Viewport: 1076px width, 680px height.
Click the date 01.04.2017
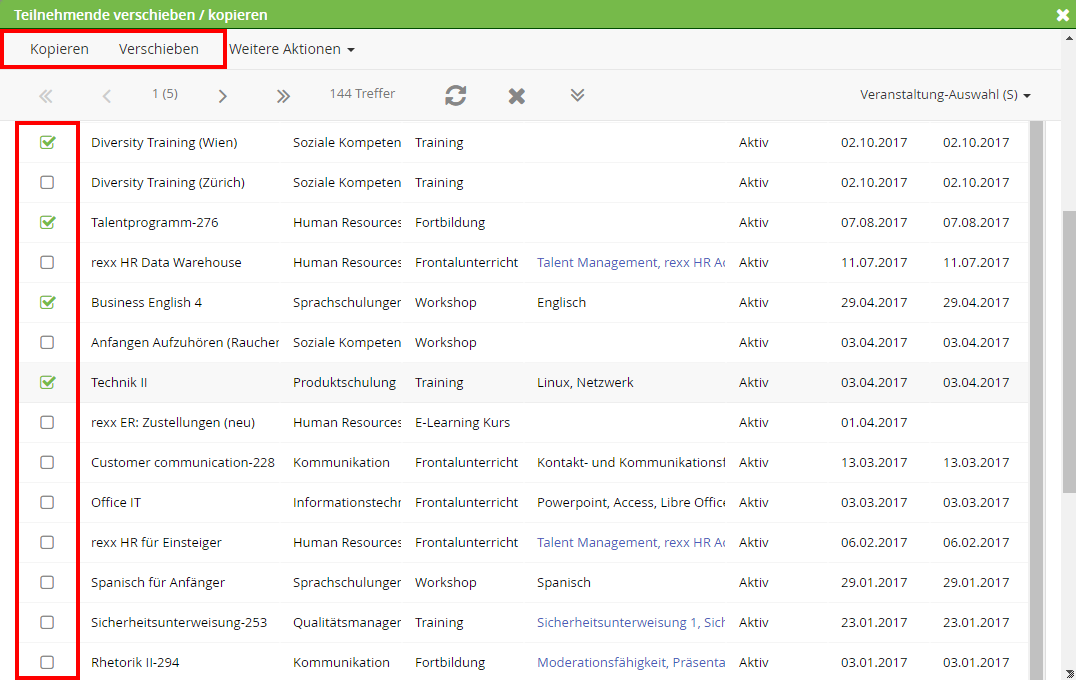pyautogui.click(x=874, y=422)
